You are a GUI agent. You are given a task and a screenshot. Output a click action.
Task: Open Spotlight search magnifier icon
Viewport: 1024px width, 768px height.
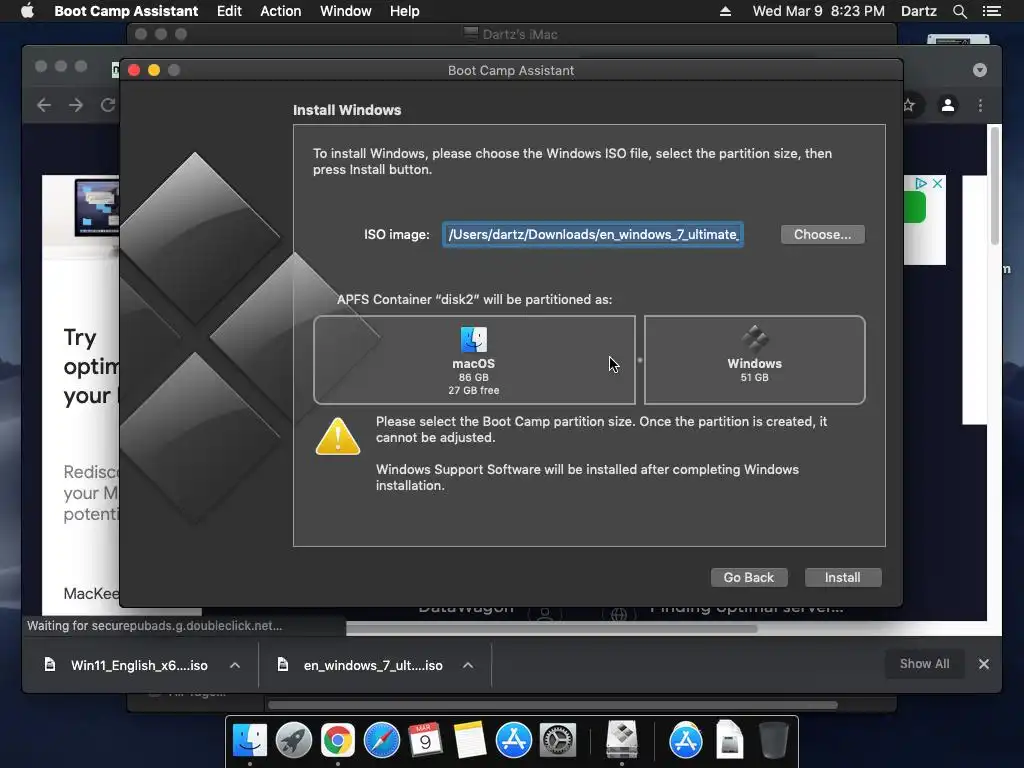(959, 11)
